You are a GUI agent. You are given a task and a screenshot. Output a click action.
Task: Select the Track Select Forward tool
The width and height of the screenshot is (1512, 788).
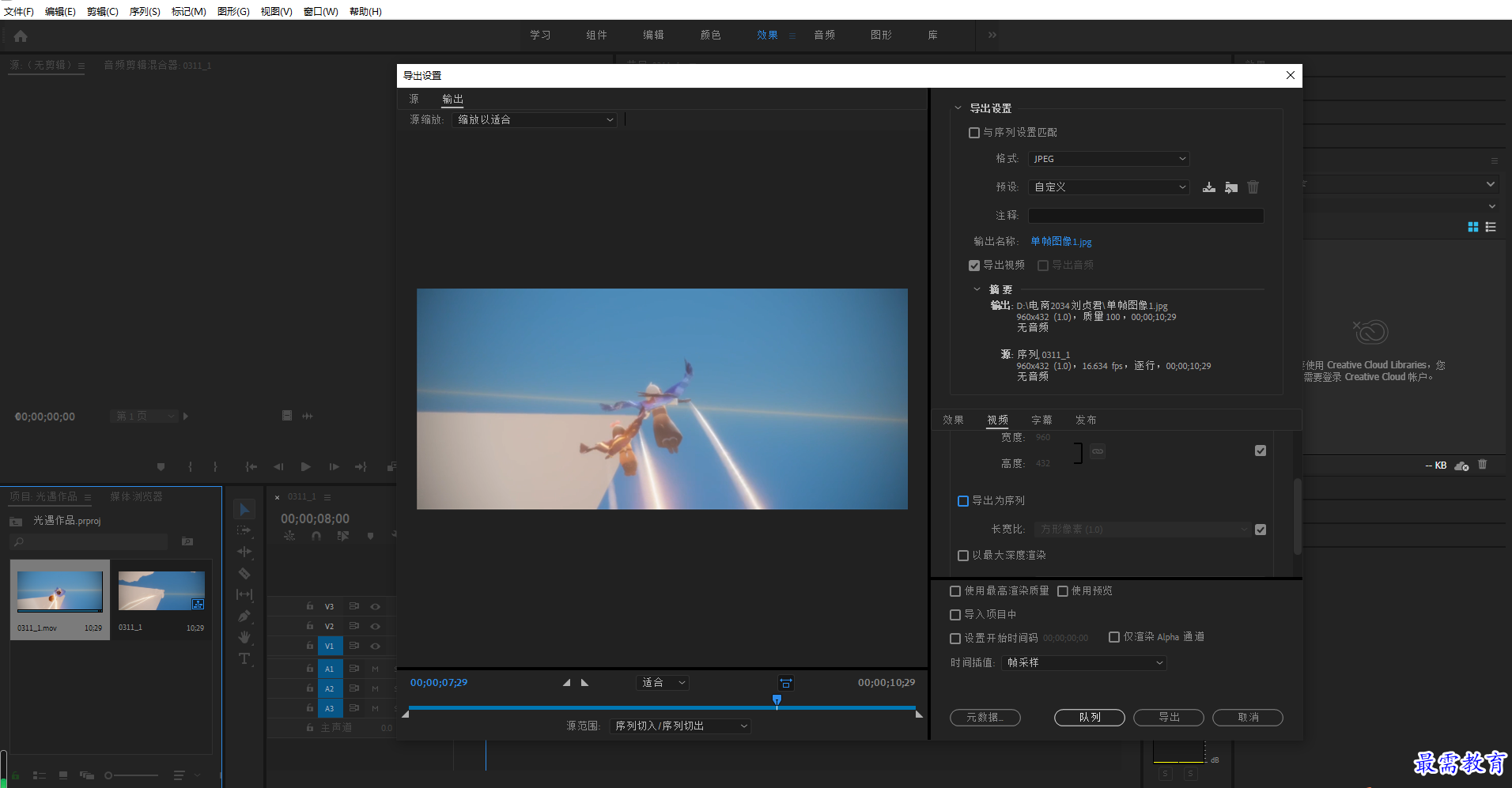[244, 530]
